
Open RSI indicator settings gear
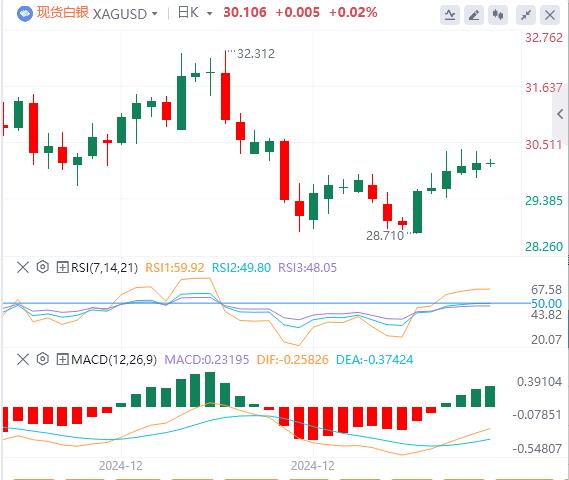pos(43,267)
